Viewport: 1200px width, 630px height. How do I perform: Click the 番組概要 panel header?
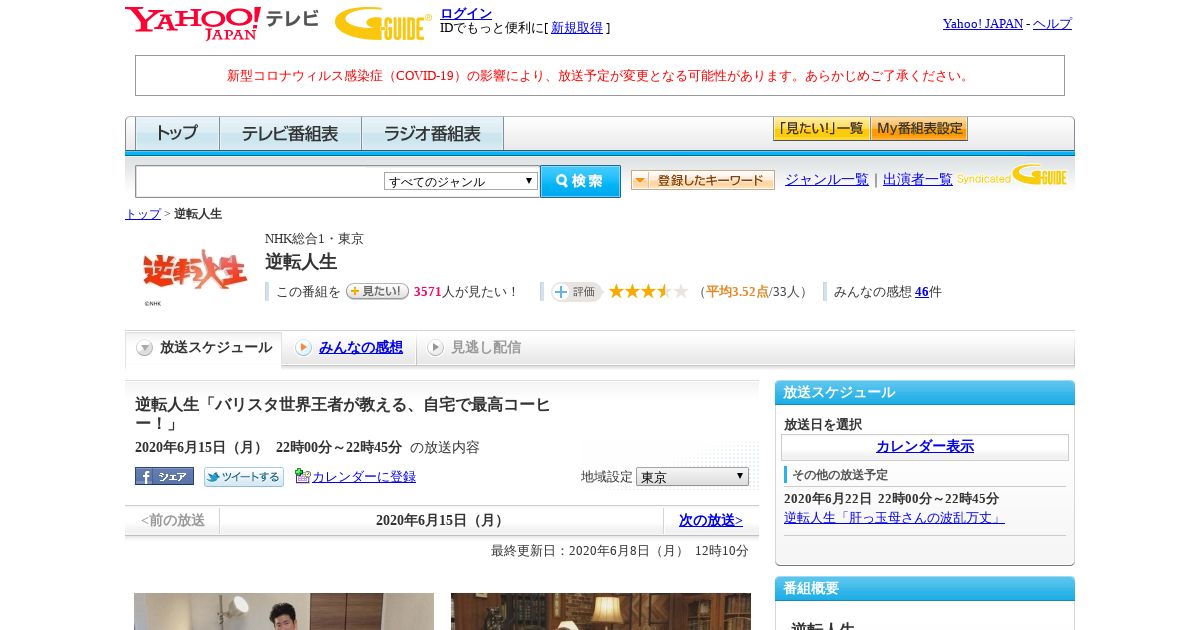click(925, 588)
